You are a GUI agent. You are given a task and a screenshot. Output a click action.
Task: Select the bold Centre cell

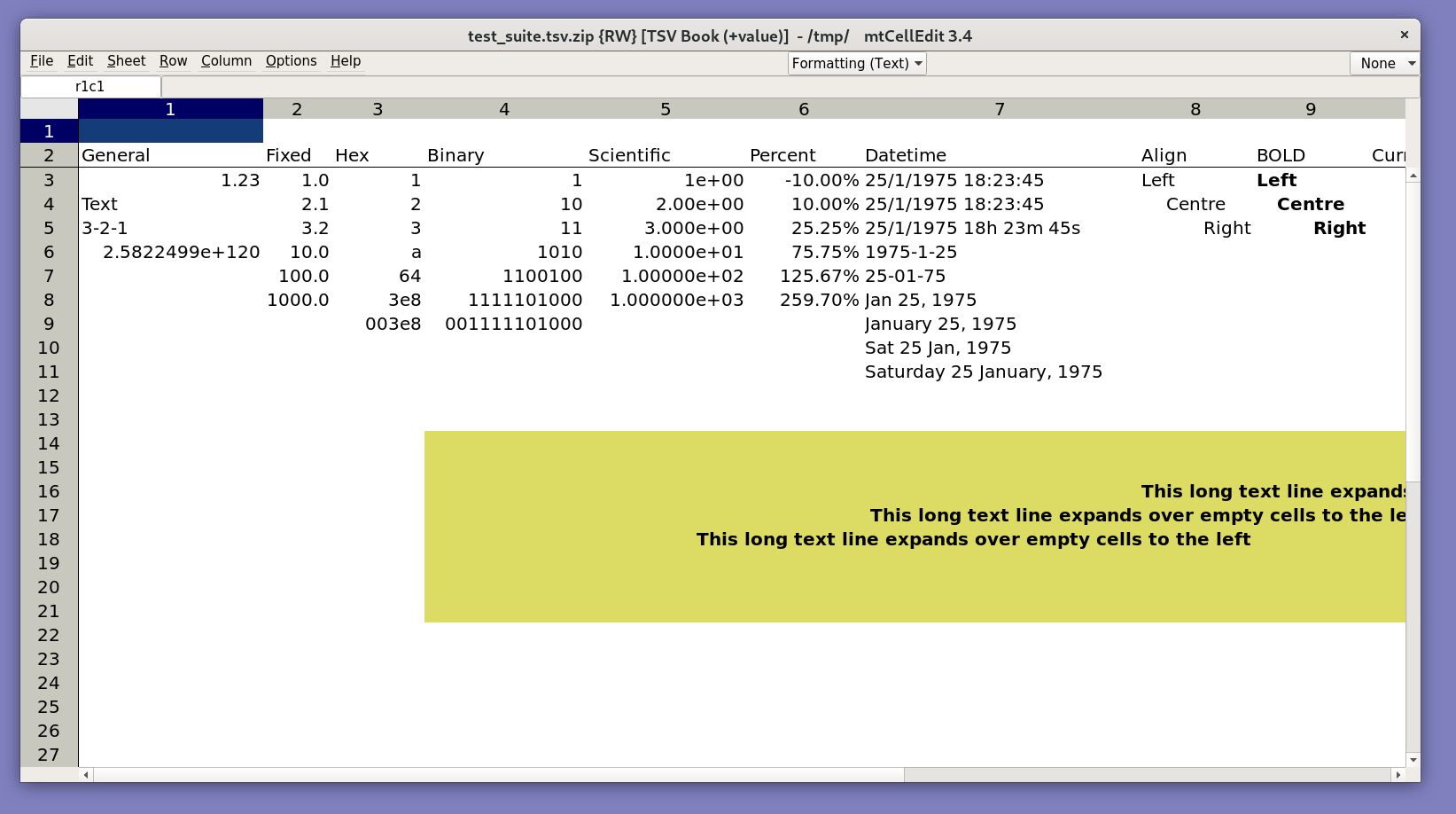point(1310,205)
